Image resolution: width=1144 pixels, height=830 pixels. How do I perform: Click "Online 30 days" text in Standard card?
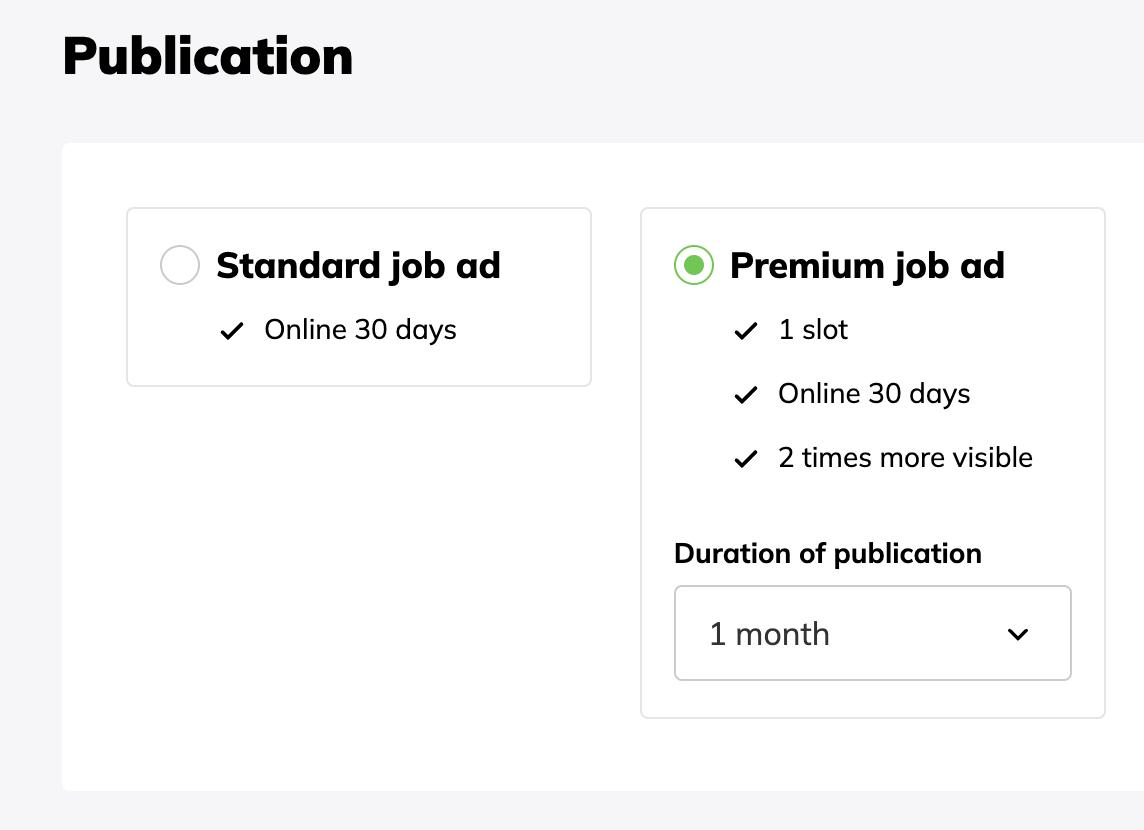tap(360, 330)
